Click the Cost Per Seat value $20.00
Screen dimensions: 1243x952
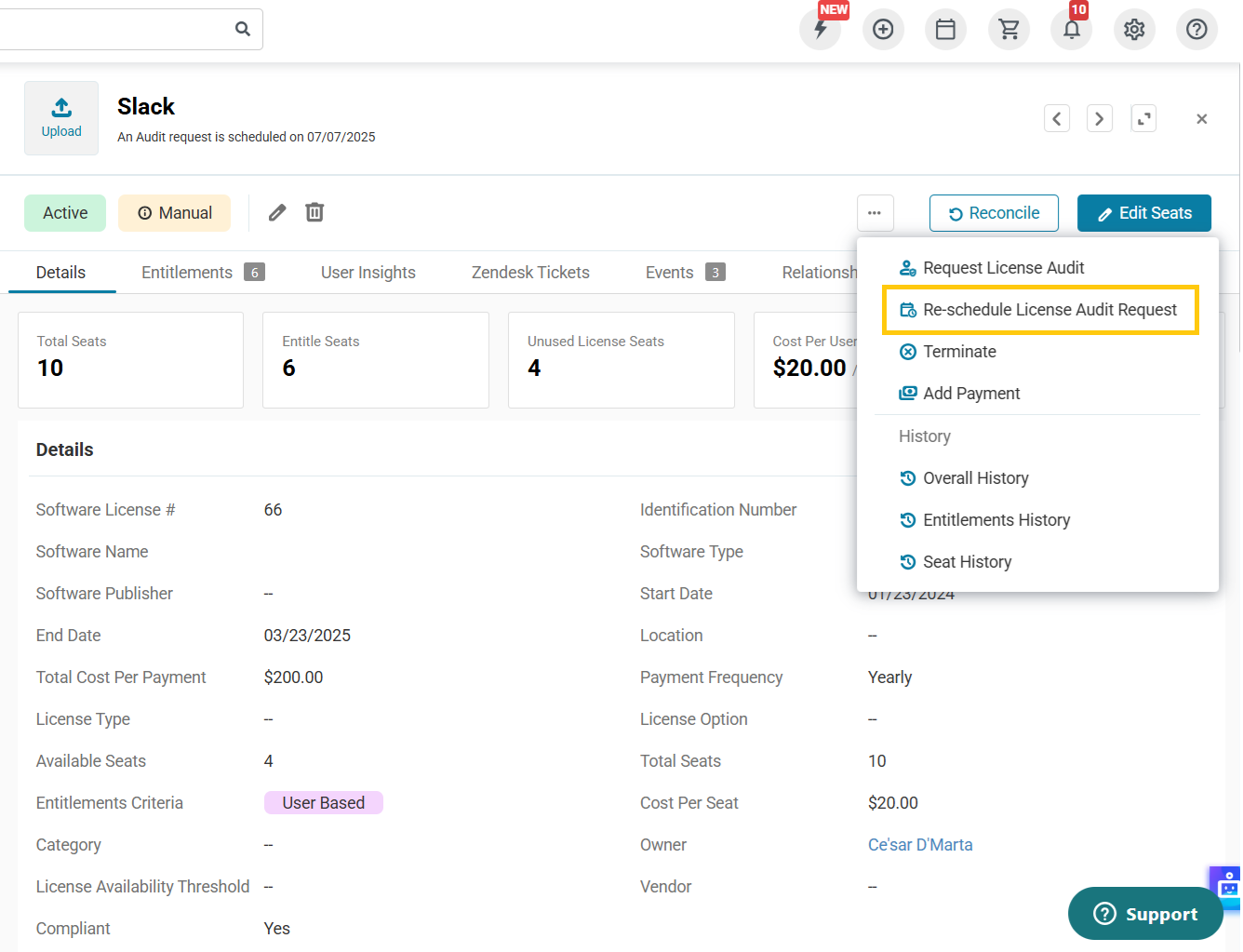tap(893, 803)
